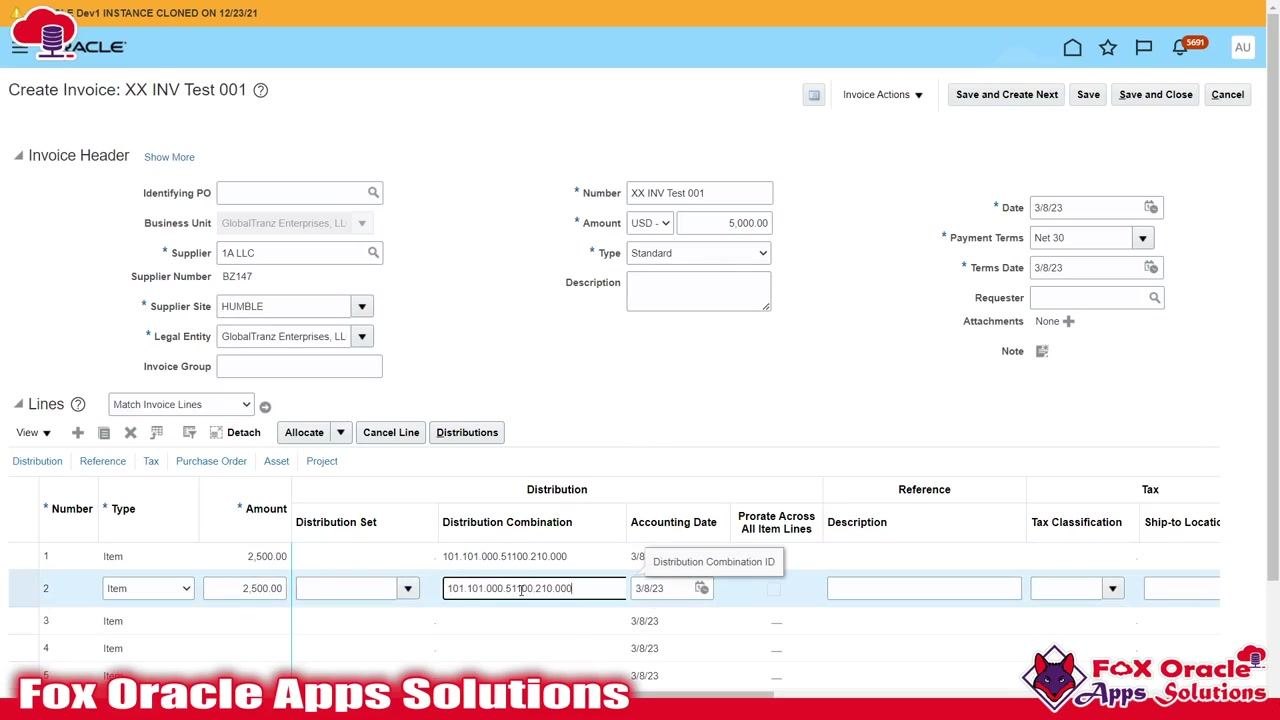Click the Invoice Group input field
The image size is (1280, 720).
click(300, 366)
